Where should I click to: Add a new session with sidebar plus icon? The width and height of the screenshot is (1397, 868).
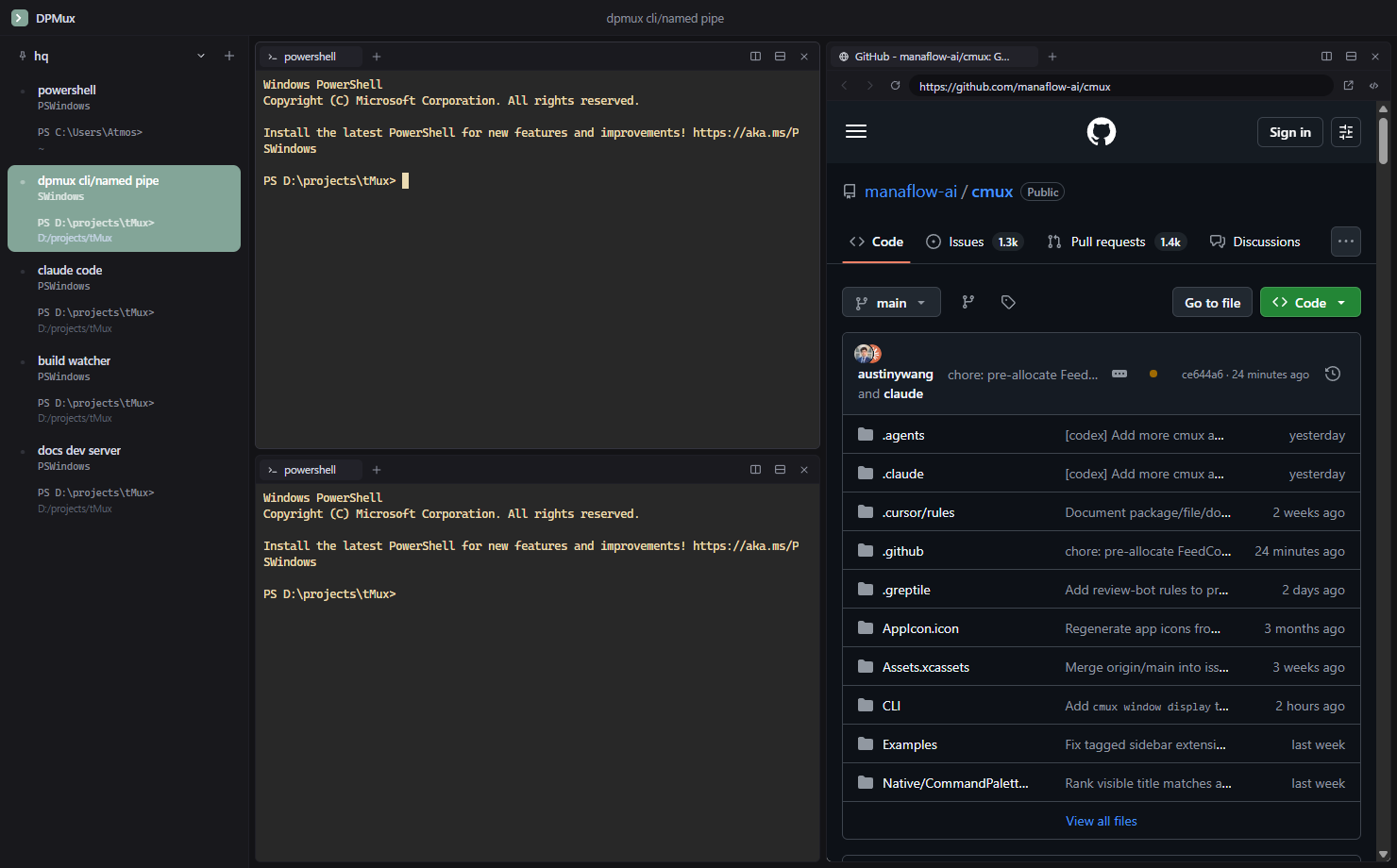coord(229,56)
